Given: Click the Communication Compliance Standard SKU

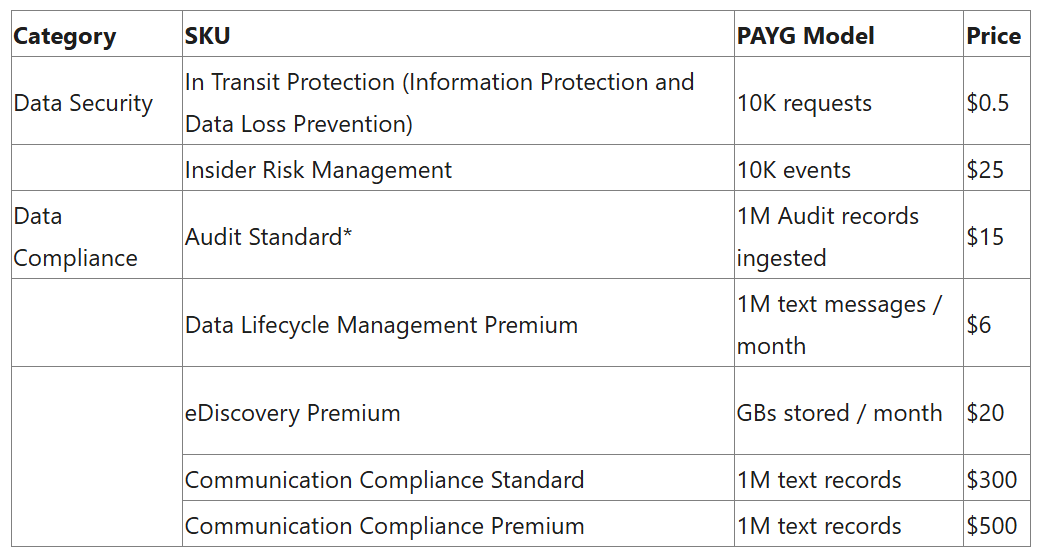Looking at the screenshot, I should (x=384, y=480).
